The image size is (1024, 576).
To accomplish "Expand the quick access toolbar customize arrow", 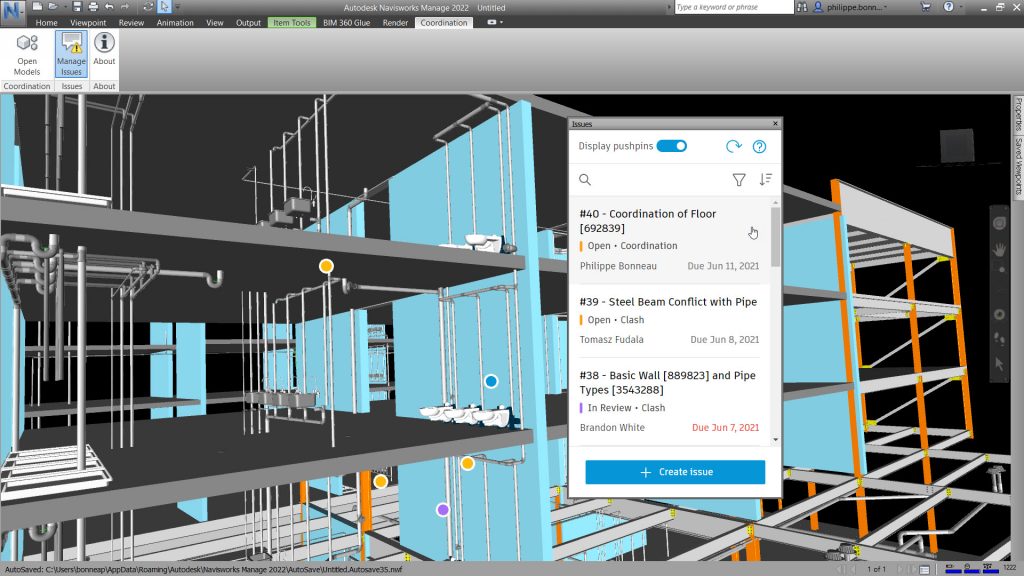I will tap(178, 7).
